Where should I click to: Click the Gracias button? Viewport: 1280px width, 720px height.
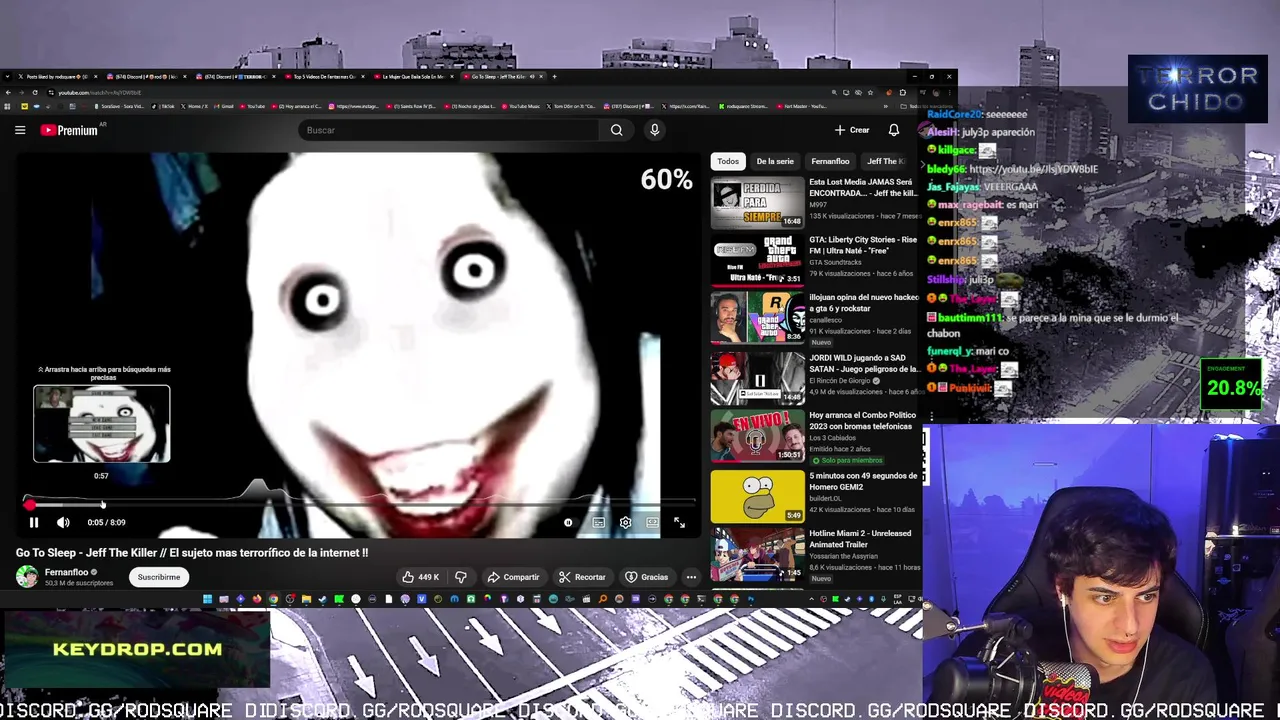click(x=646, y=577)
